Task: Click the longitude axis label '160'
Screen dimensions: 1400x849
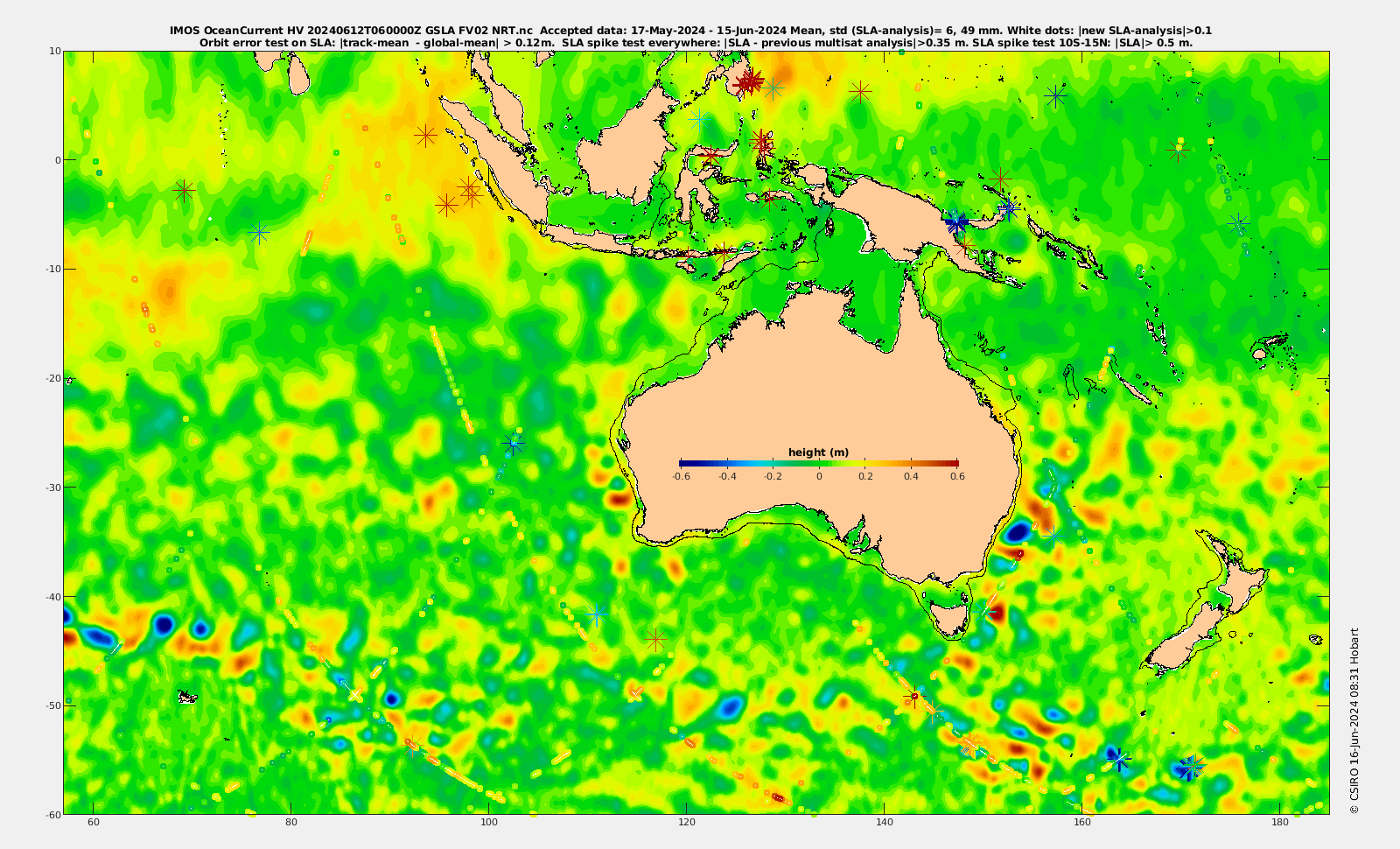Action: click(x=1082, y=823)
